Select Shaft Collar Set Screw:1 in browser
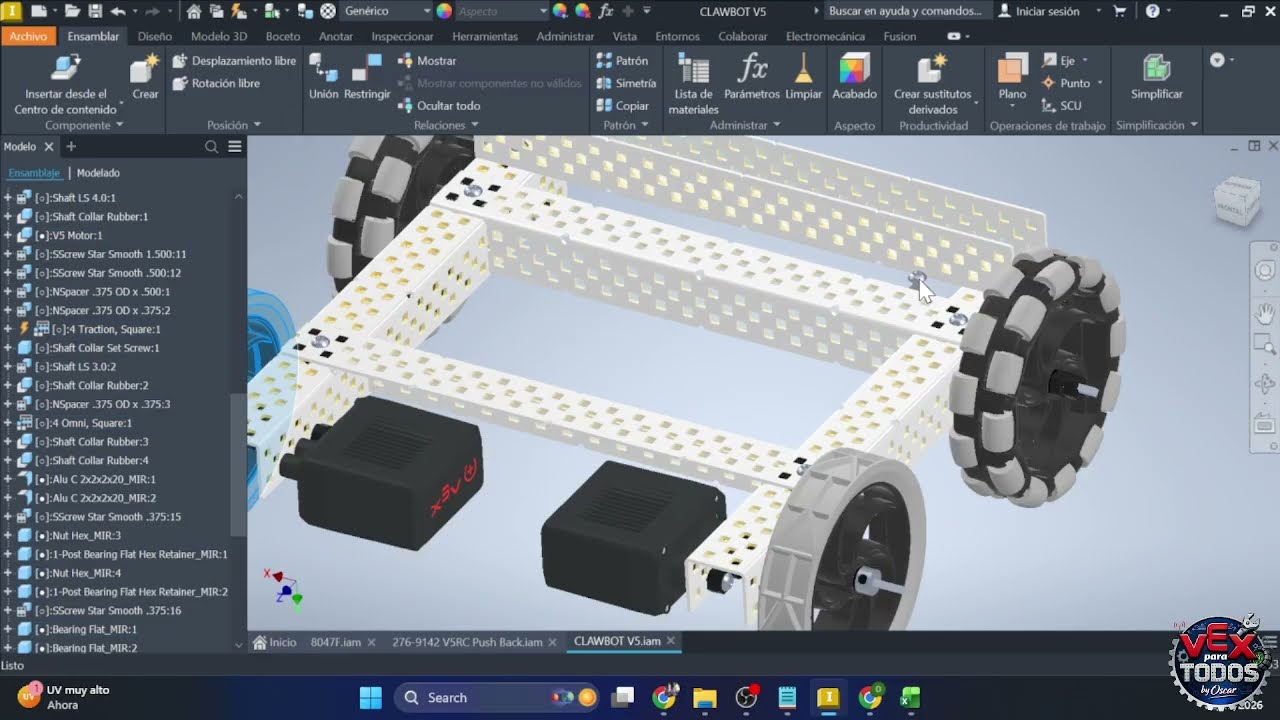1280x720 pixels. coord(106,348)
